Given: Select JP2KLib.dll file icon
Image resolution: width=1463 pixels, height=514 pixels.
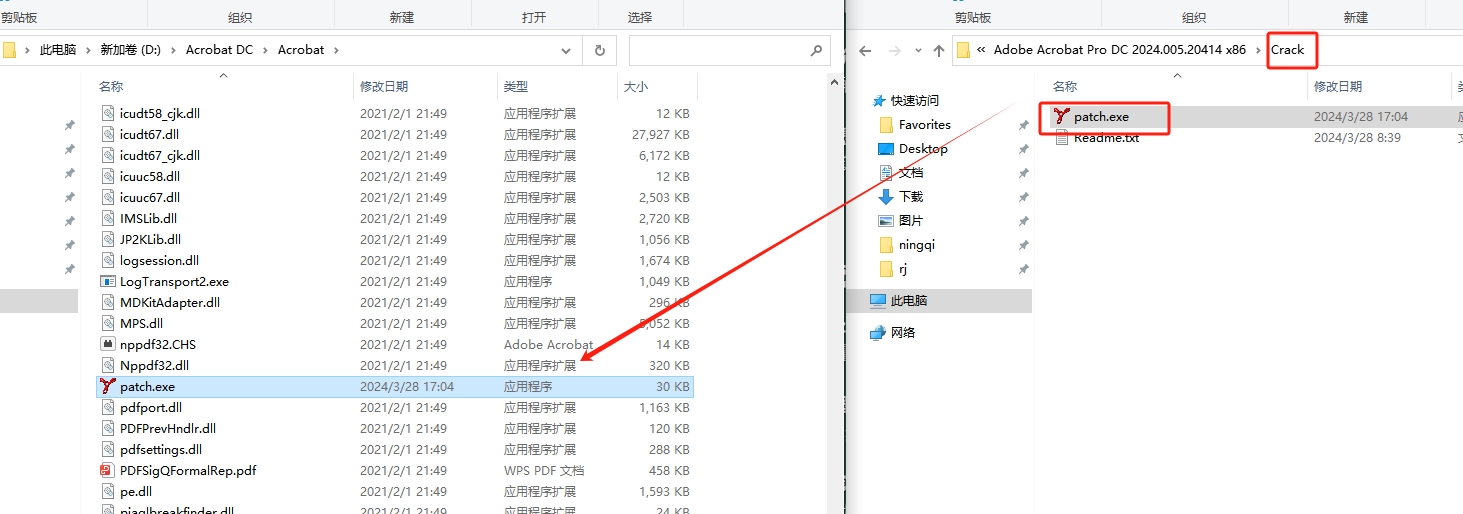Looking at the screenshot, I should (108, 239).
